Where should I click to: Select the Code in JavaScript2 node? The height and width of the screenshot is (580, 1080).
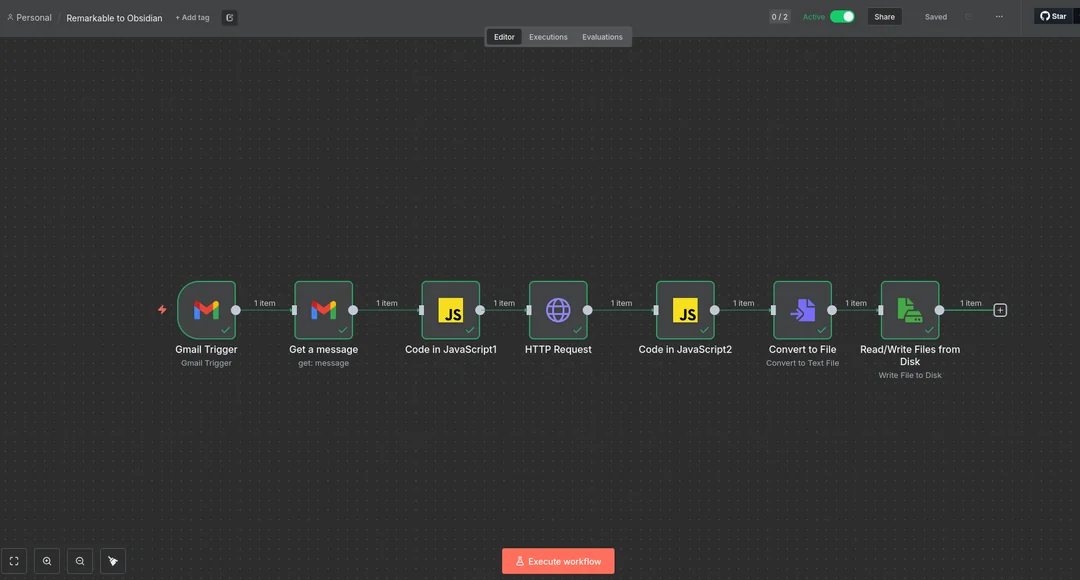click(685, 310)
